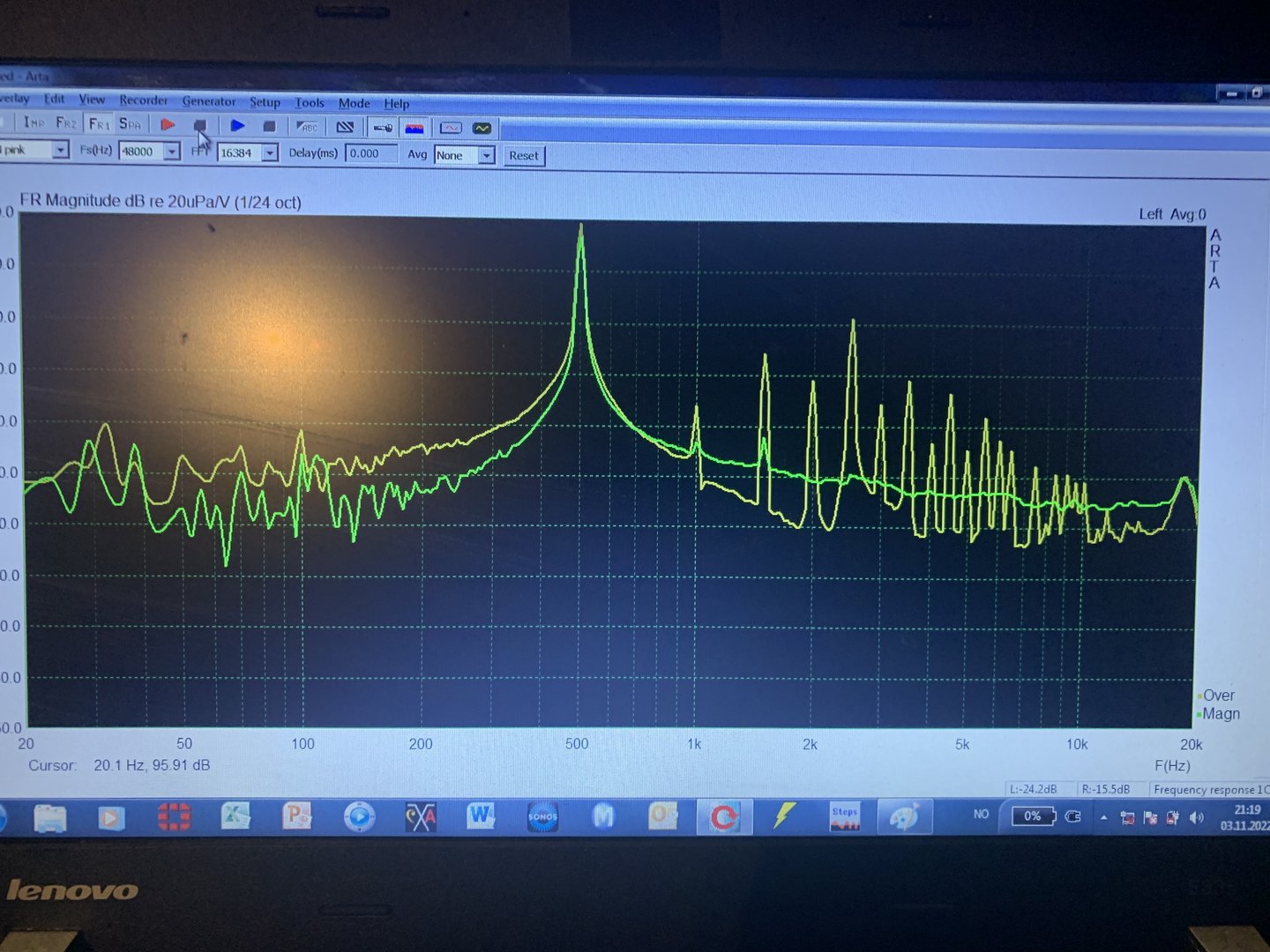Click the Left Avg:0 channel label
This screenshot has height=952, width=1270.
point(1172,214)
